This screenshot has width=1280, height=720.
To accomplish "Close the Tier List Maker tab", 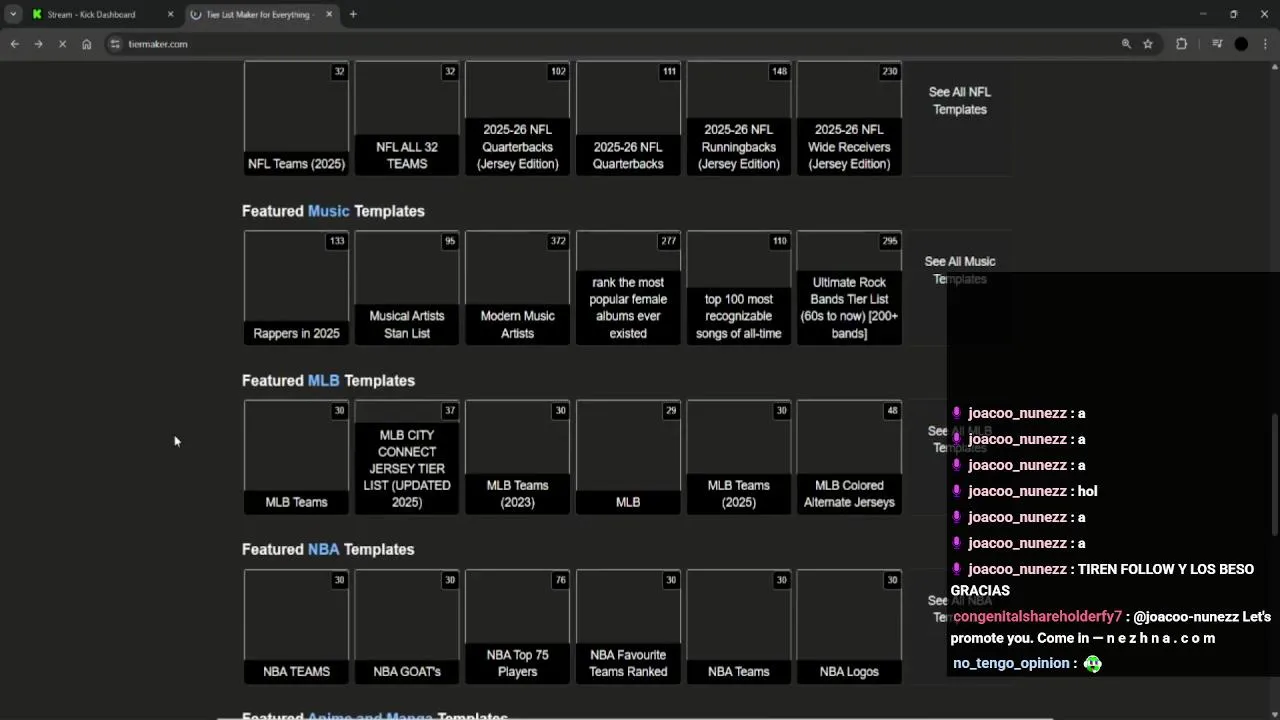I will pos(329,14).
